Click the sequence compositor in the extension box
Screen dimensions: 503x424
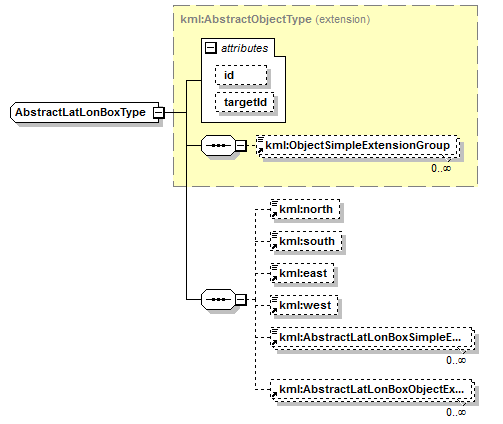218,146
